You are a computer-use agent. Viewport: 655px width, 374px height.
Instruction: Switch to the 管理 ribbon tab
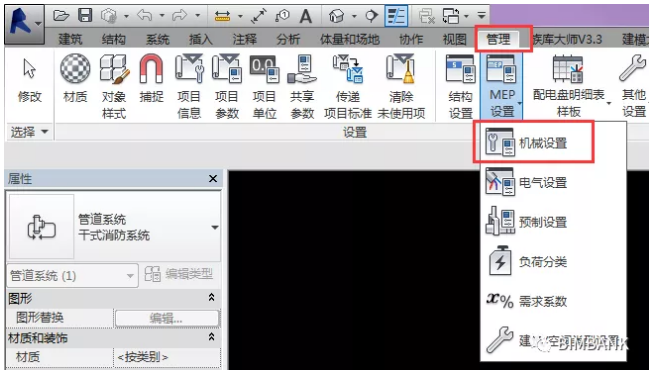[498, 39]
